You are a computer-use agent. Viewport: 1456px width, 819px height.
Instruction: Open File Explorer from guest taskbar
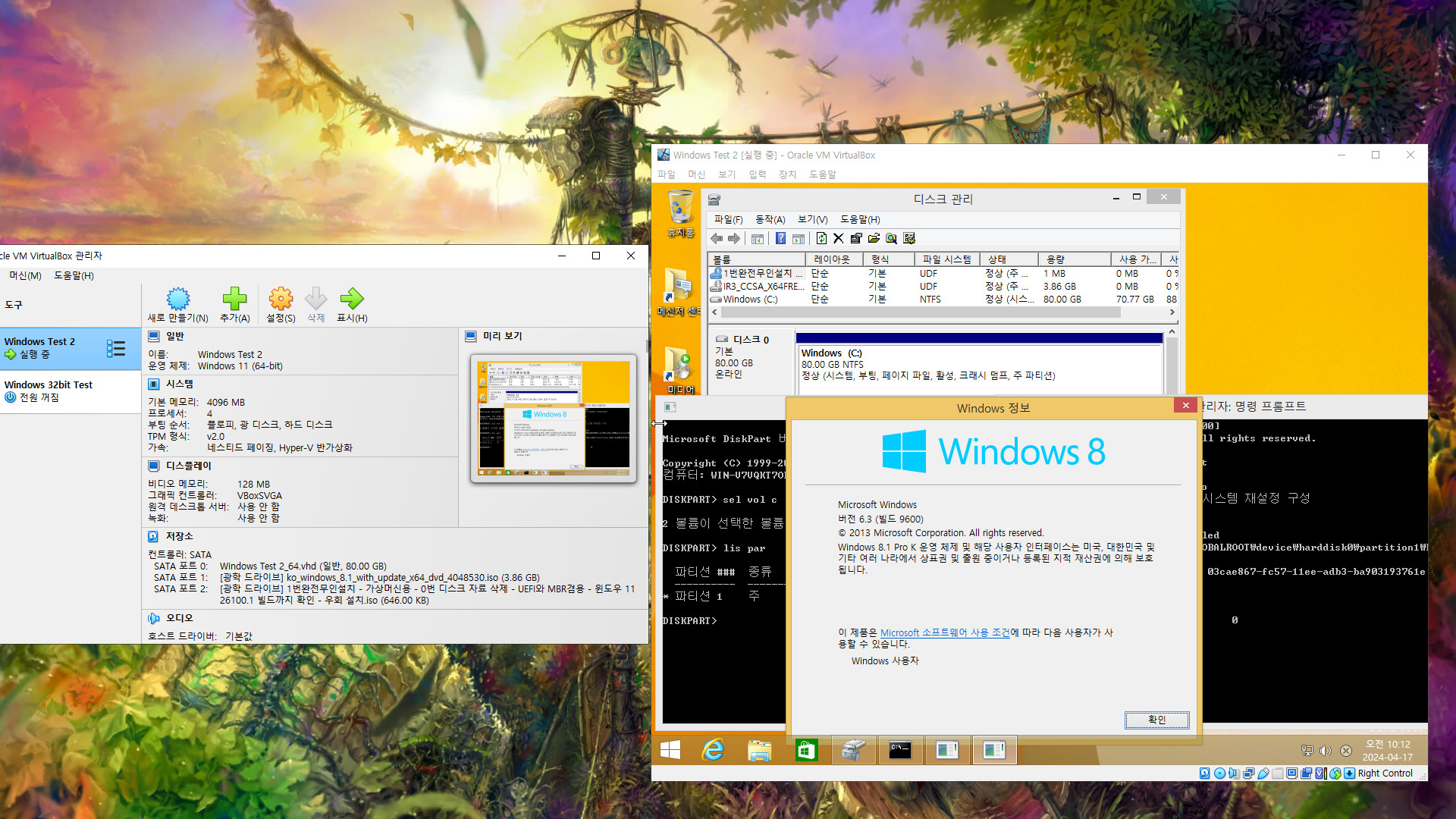[x=759, y=750]
